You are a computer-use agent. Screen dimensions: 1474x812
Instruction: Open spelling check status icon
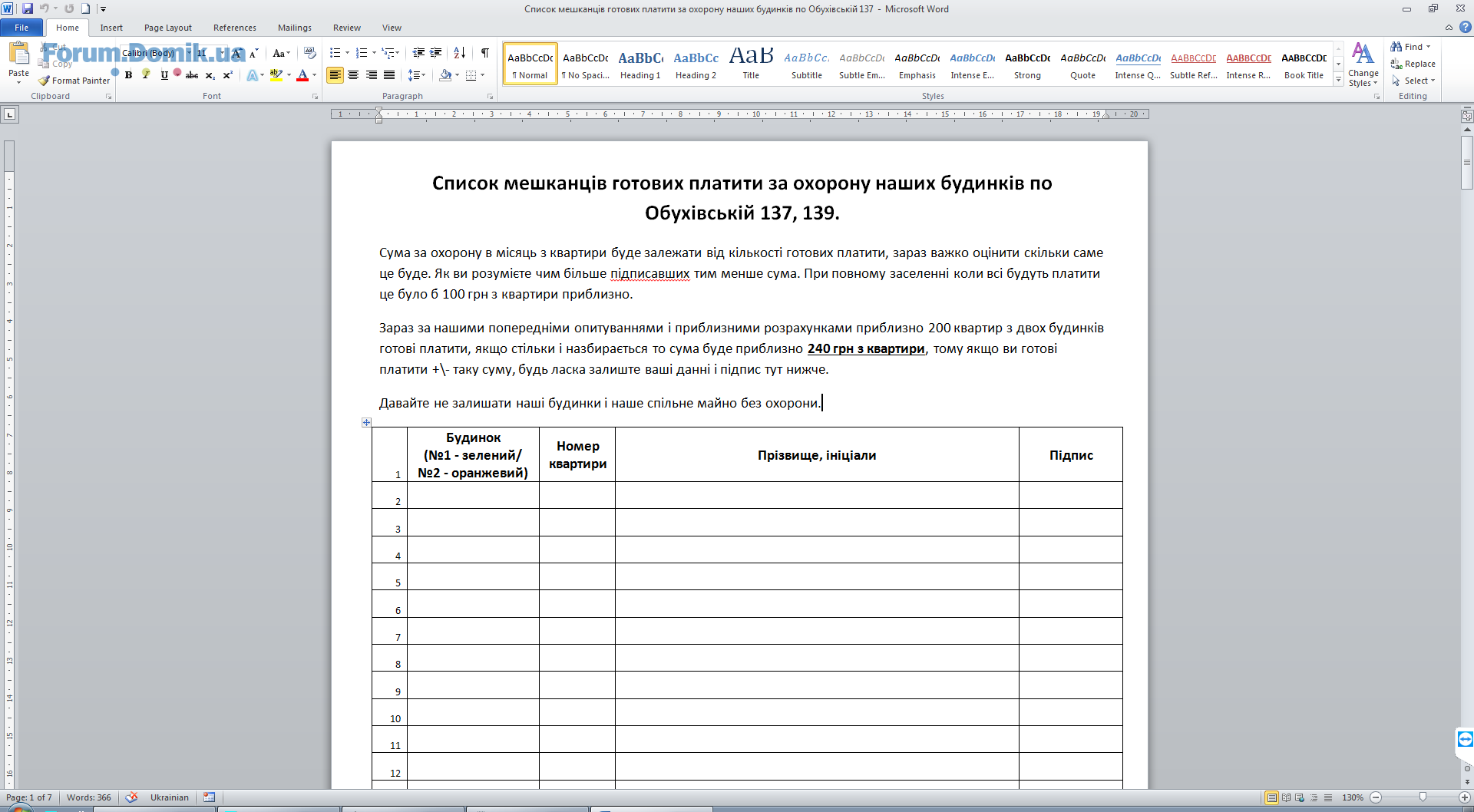click(x=131, y=797)
